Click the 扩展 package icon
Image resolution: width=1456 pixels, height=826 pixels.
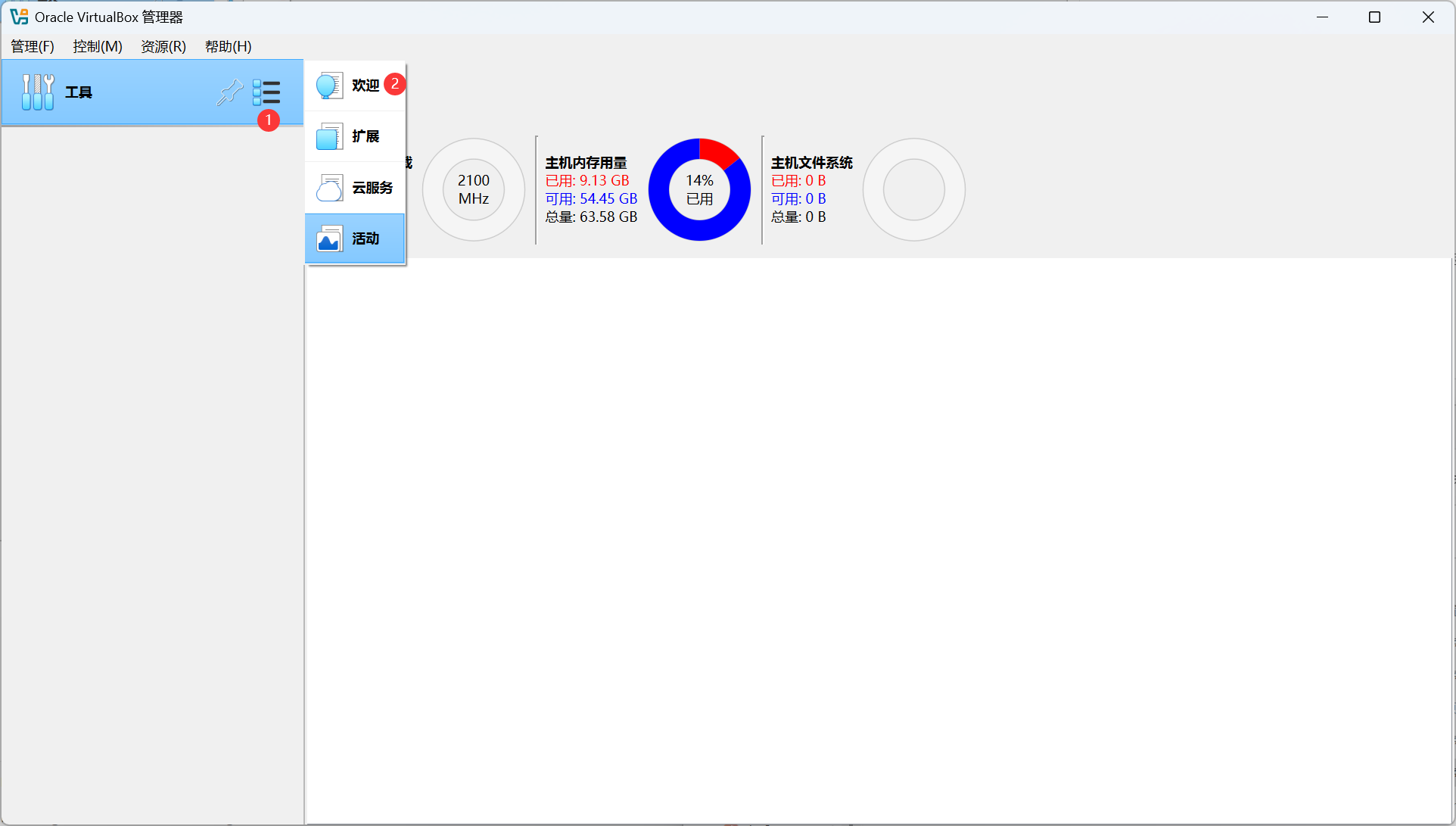329,136
